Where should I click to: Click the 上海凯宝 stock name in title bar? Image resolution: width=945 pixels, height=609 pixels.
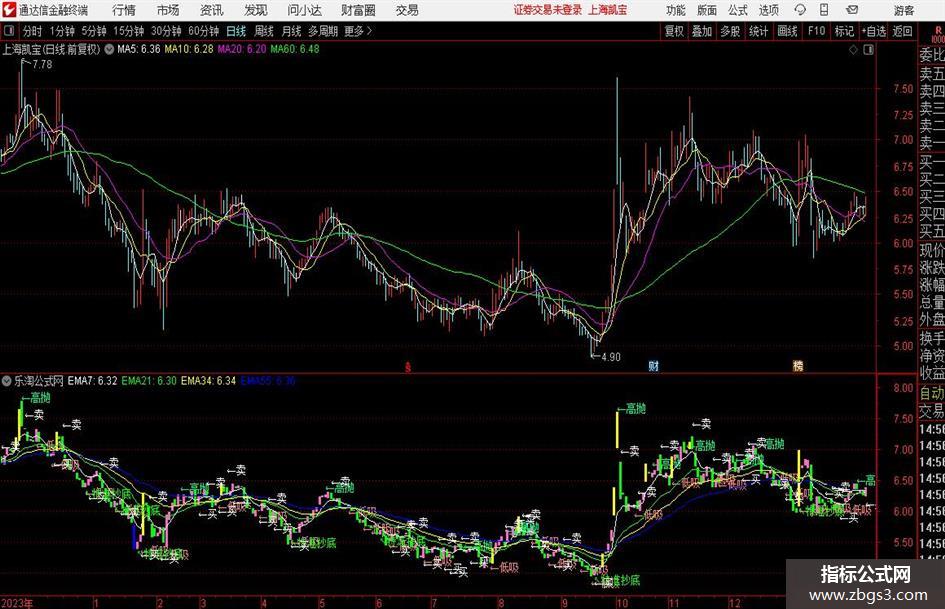(608, 10)
